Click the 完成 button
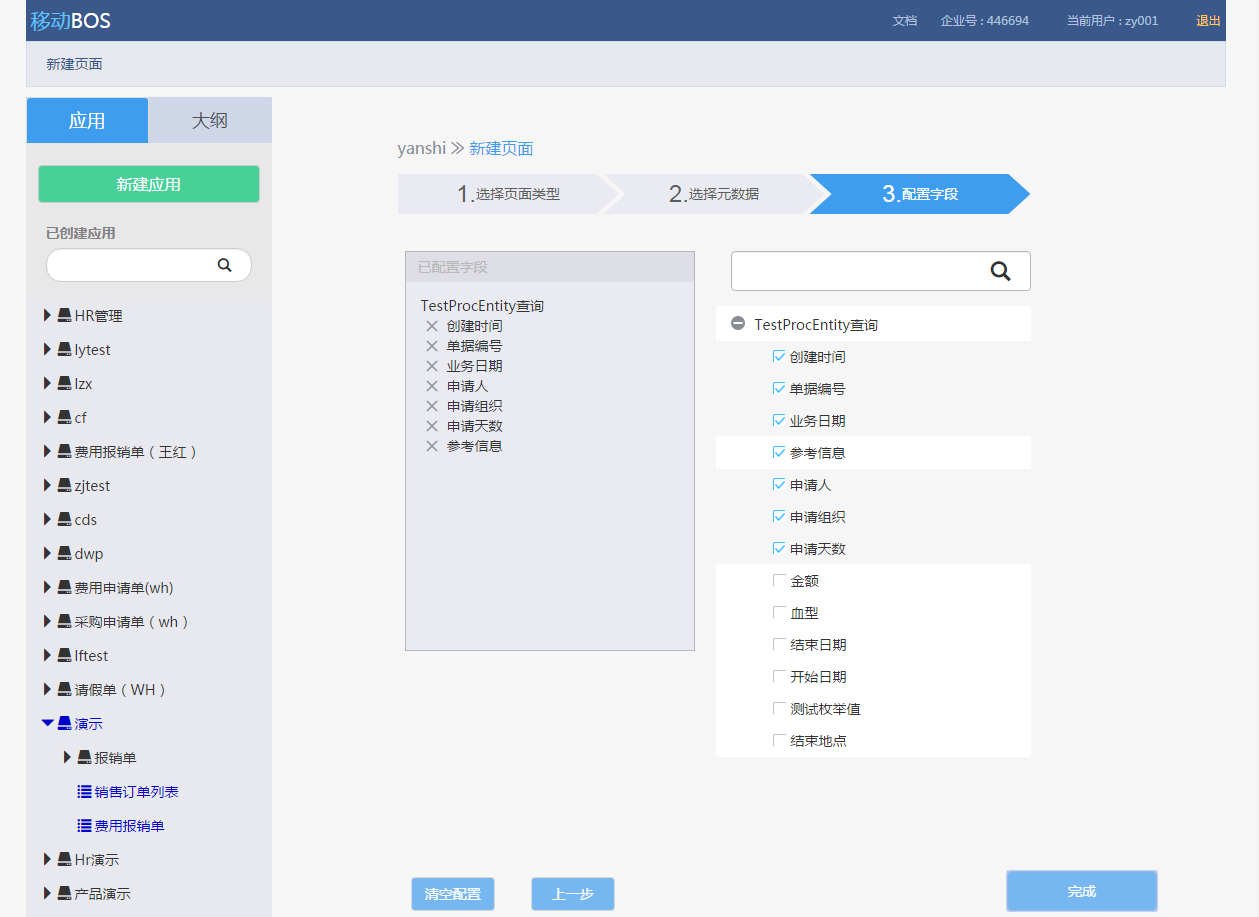 [1081, 891]
